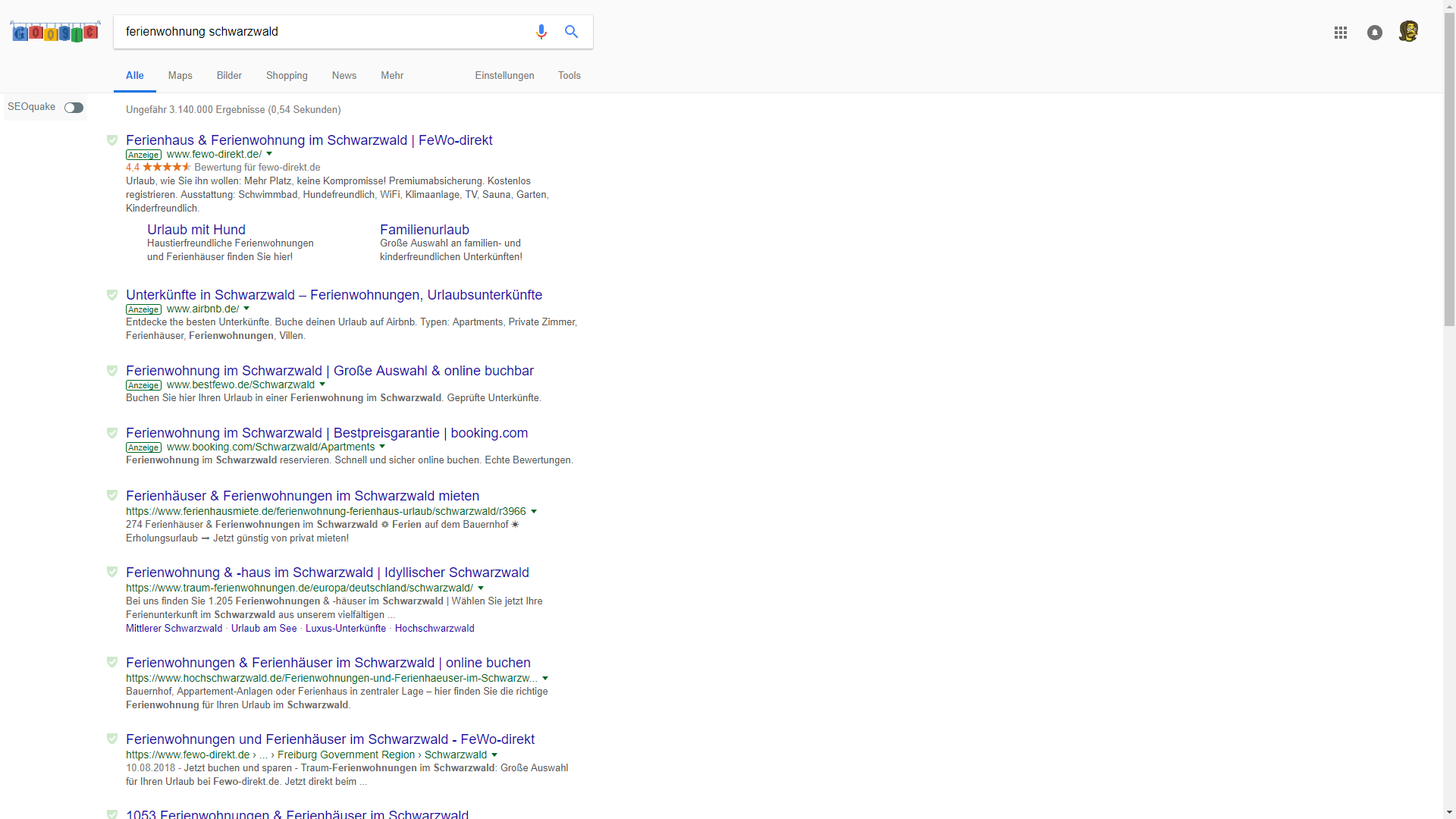Click shield icon beside FeWo-direkt ad result
Image resolution: width=1456 pixels, height=819 pixels.
pyautogui.click(x=112, y=140)
